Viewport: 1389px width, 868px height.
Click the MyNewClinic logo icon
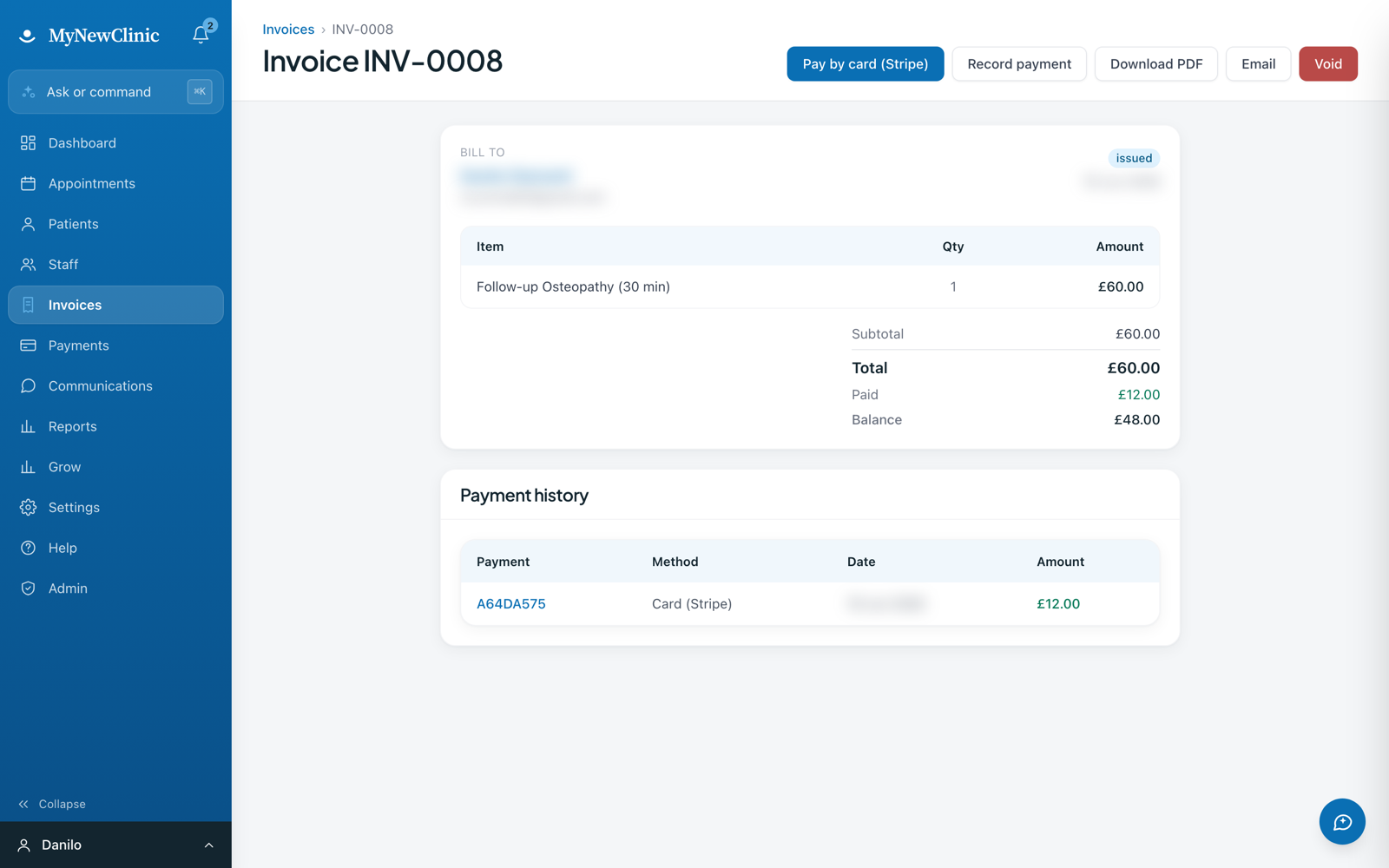pyautogui.click(x=28, y=36)
